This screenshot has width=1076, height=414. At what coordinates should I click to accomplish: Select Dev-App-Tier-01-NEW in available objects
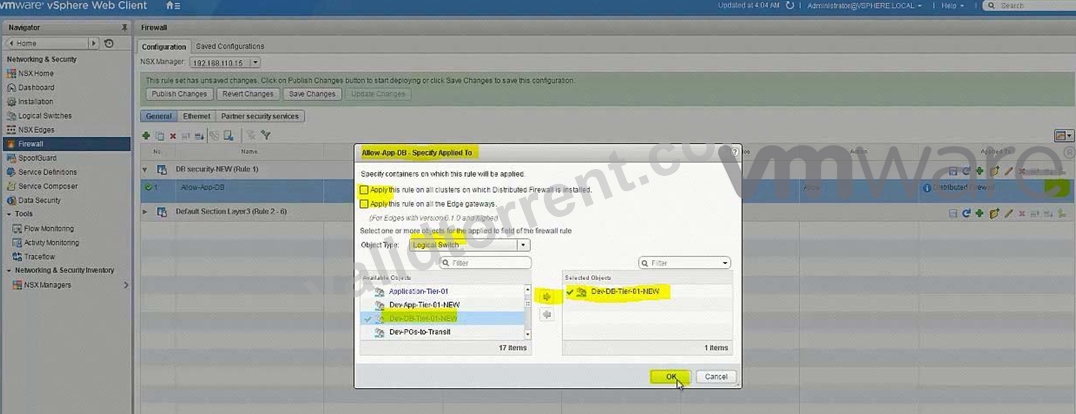click(424, 305)
